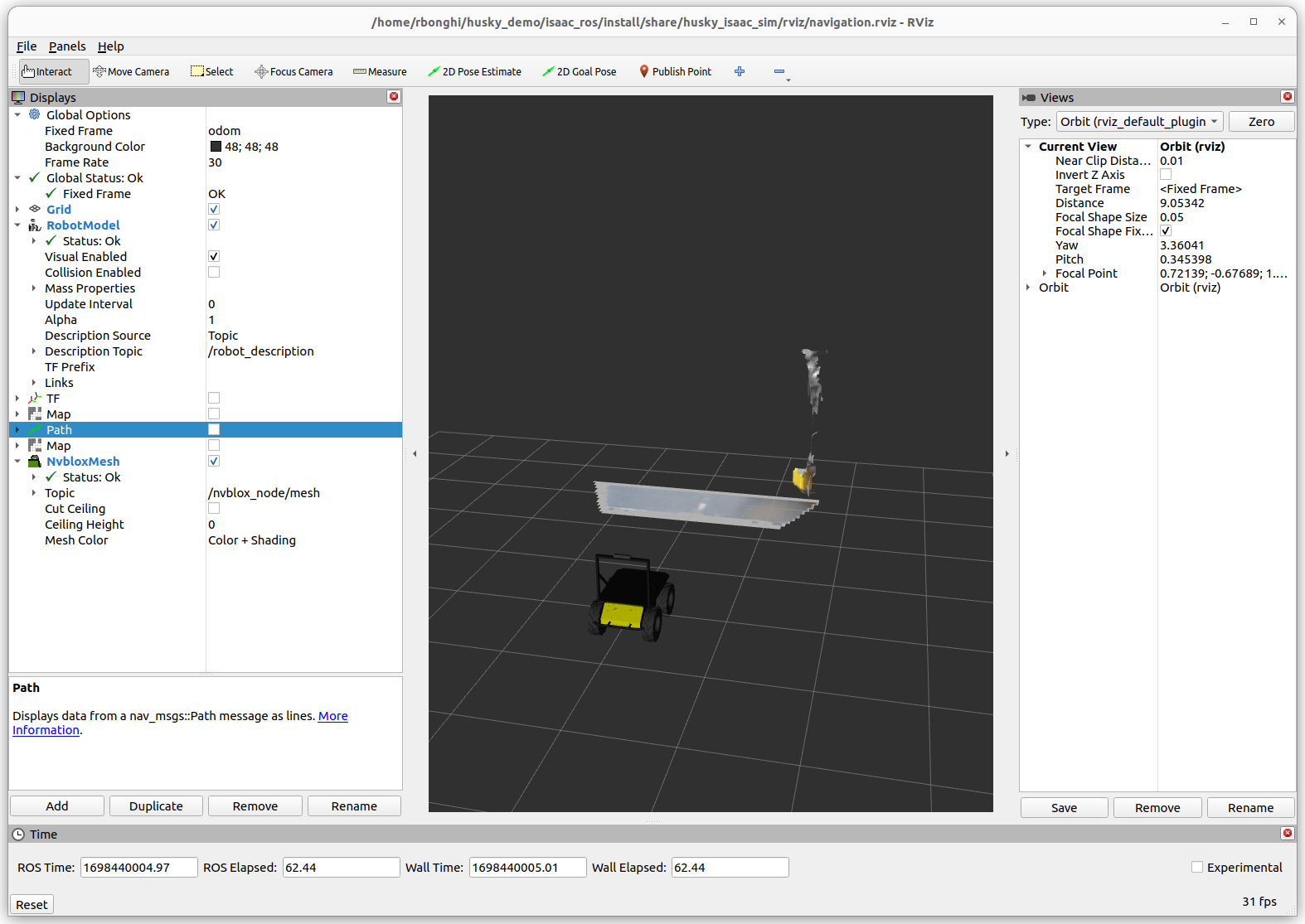Click the blue plus add-tool icon

click(x=740, y=71)
